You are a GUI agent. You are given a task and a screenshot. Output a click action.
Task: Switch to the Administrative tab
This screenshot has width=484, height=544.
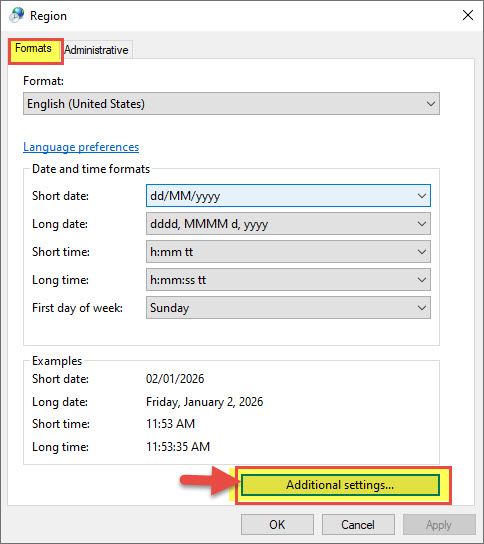click(96, 50)
